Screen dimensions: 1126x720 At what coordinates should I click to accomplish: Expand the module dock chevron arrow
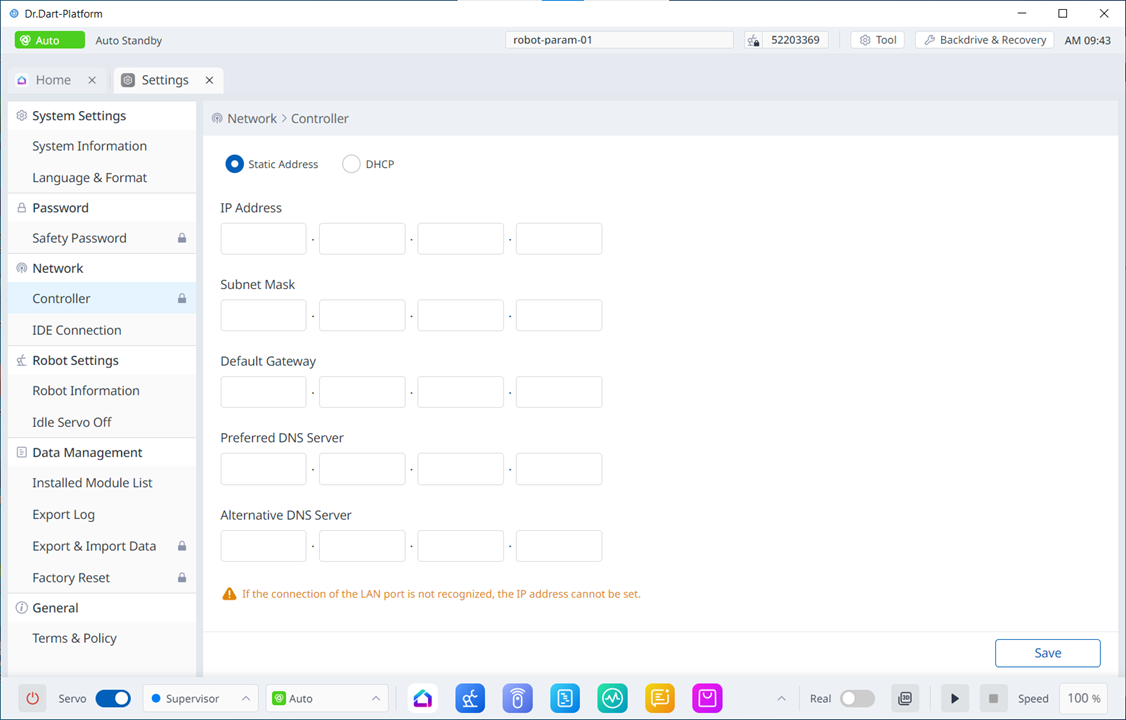pos(781,698)
